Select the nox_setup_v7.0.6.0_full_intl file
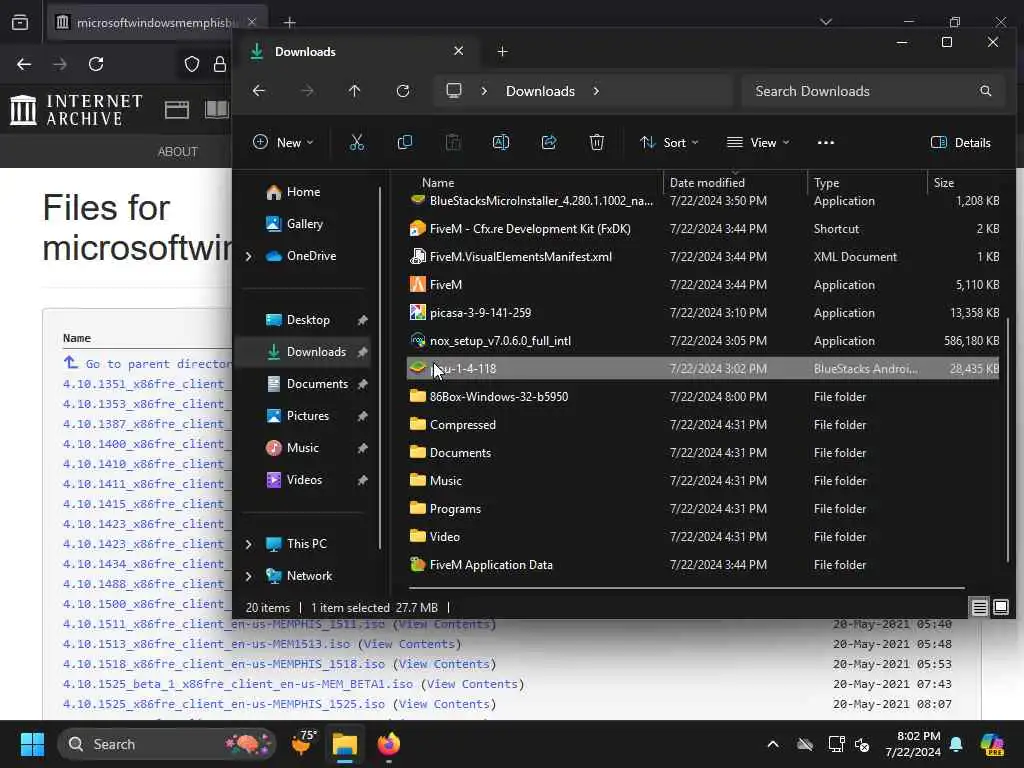The height and width of the screenshot is (768, 1024). point(703,341)
